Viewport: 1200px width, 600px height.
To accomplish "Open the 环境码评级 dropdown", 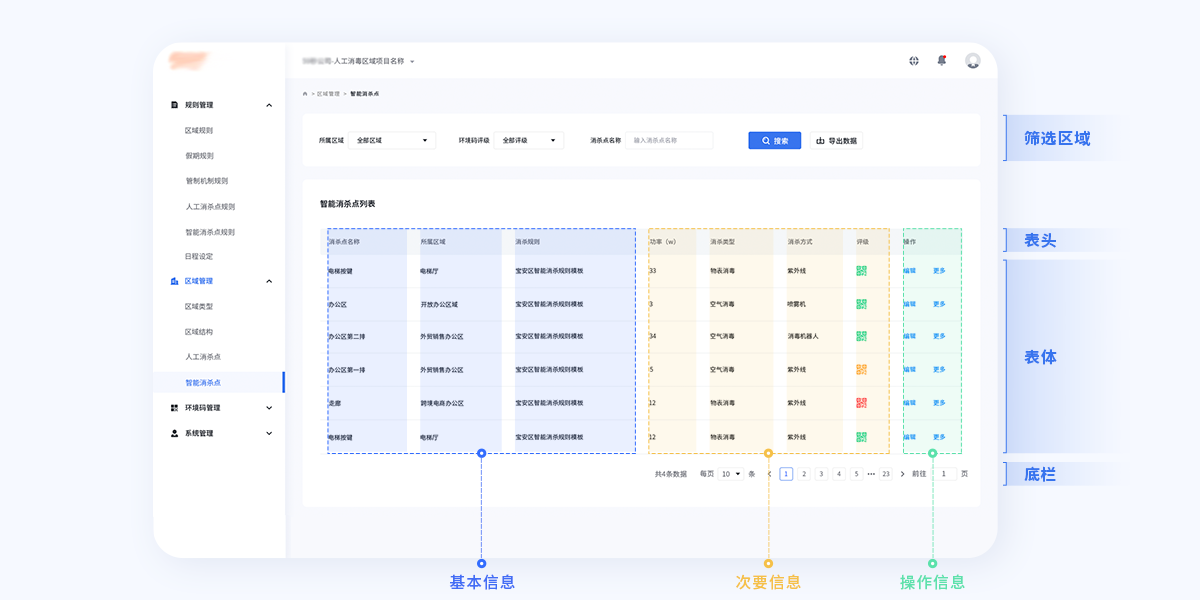I will pos(530,141).
